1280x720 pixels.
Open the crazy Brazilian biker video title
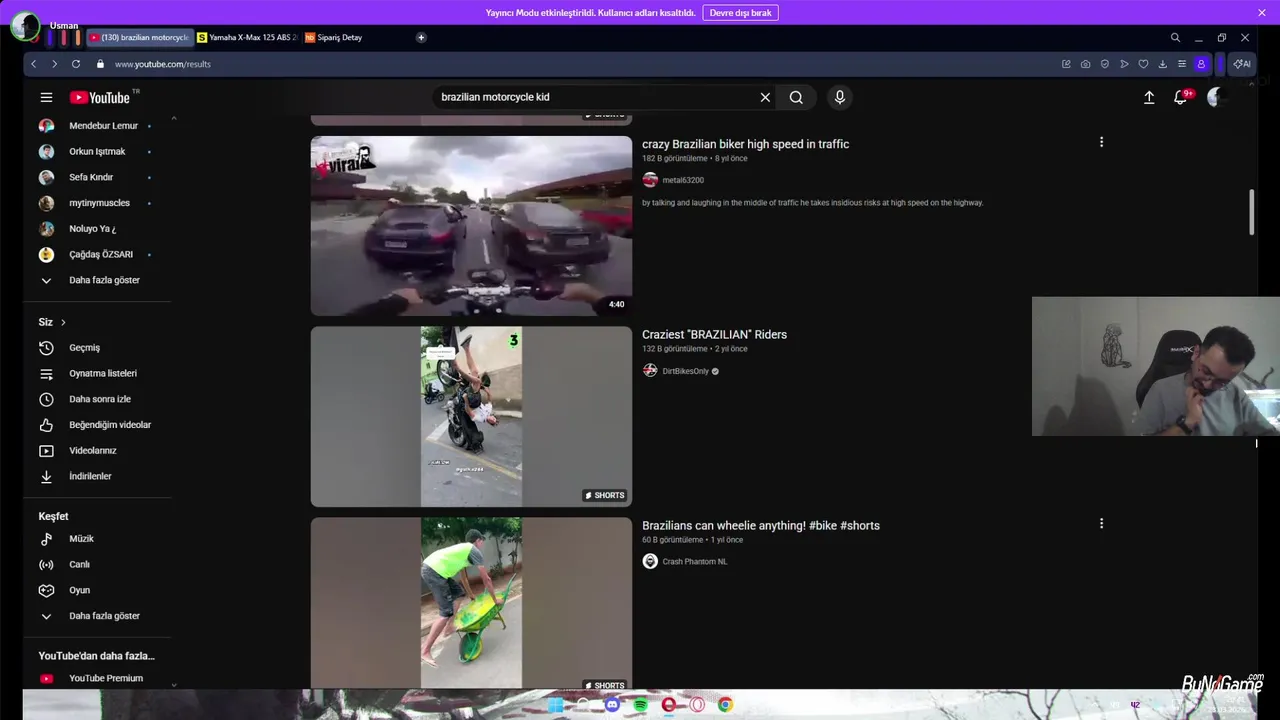(x=745, y=144)
